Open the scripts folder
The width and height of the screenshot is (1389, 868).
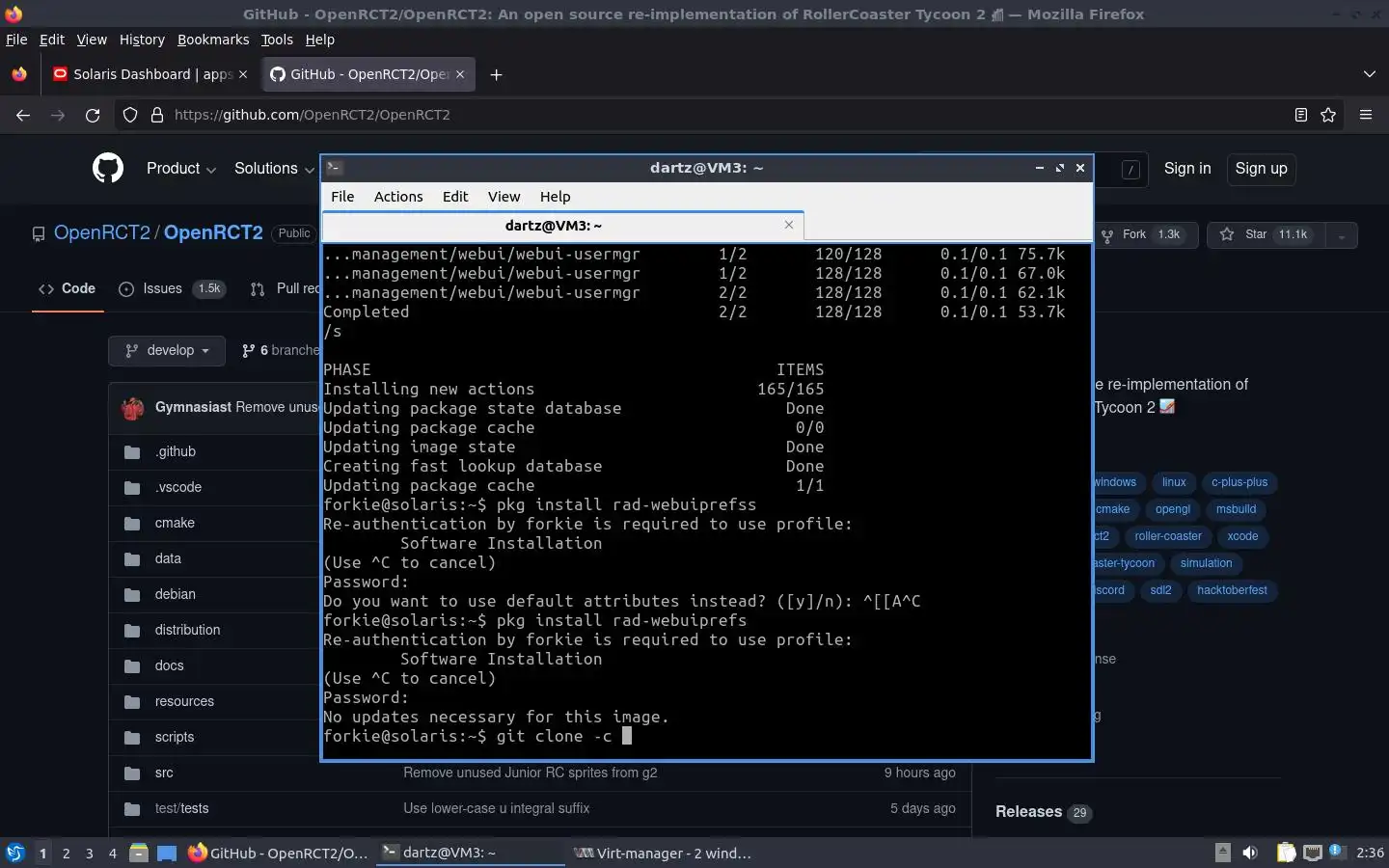click(x=175, y=737)
